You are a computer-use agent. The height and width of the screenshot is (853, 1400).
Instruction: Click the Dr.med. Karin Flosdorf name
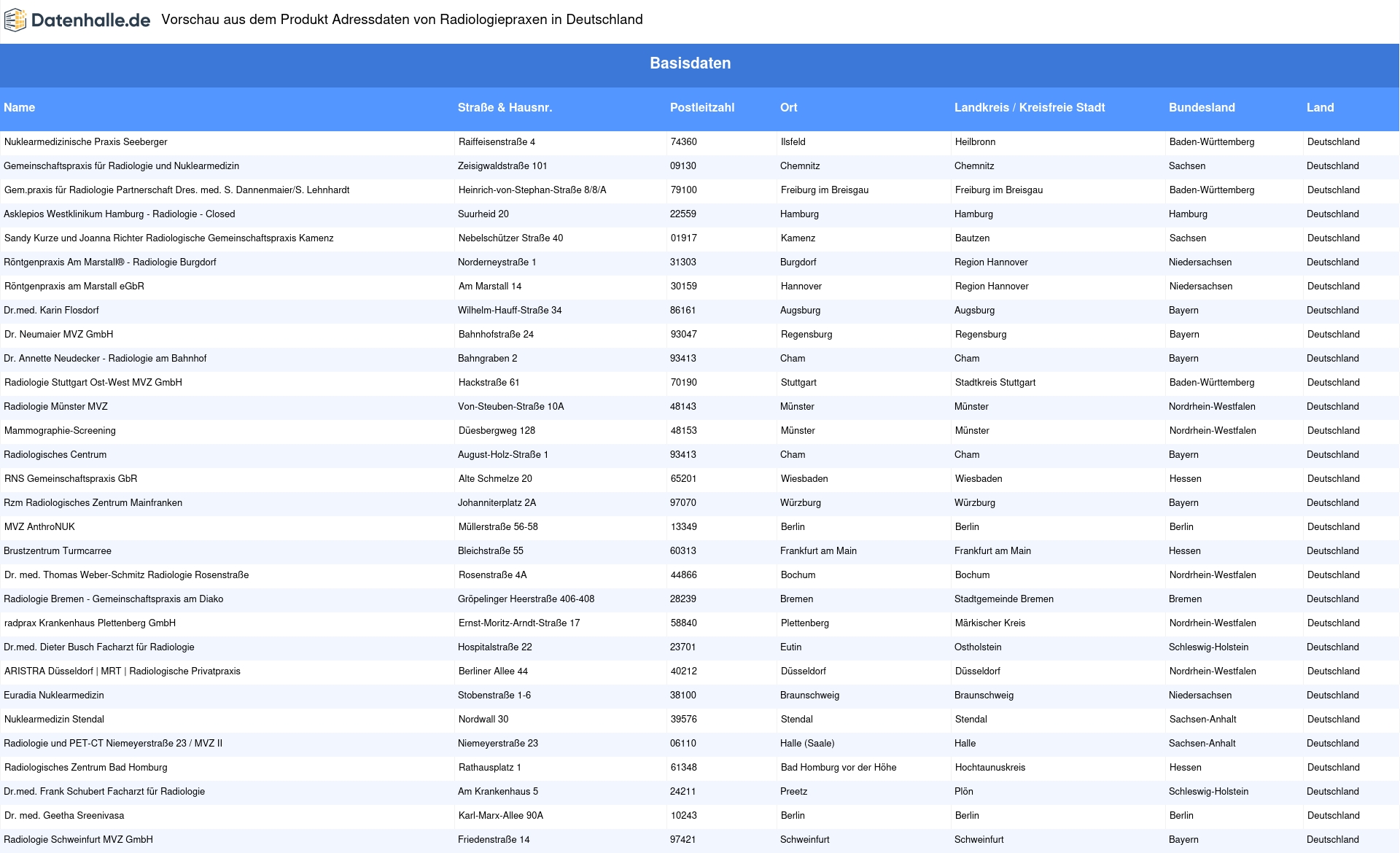[x=51, y=311]
